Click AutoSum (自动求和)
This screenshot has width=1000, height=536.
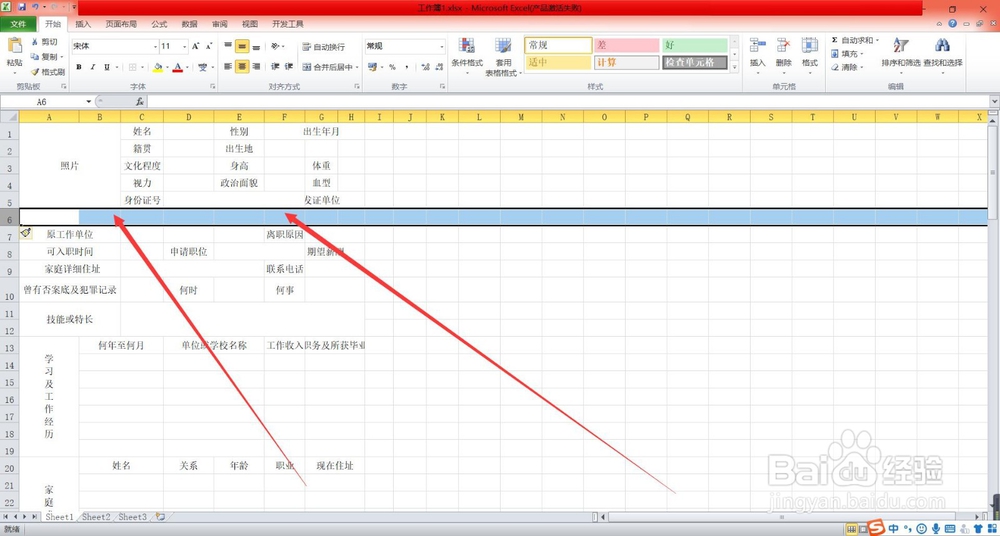click(855, 41)
